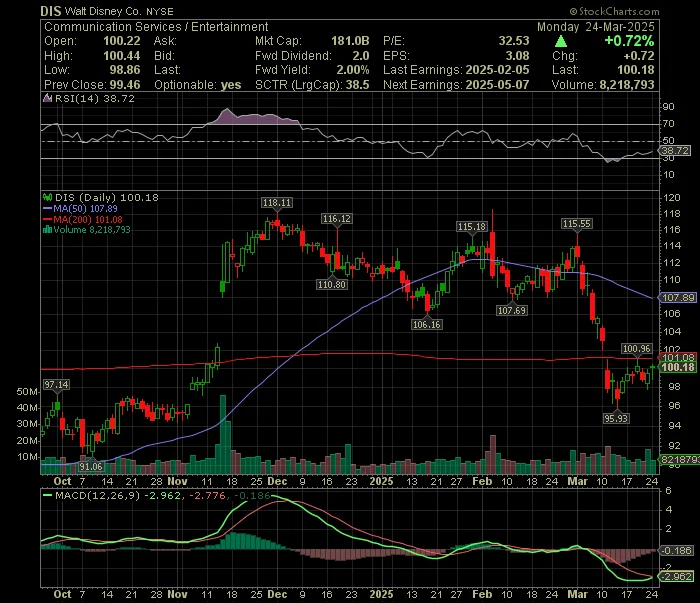Click the High price value 100.44
This screenshot has width=700, height=603.
click(122, 56)
